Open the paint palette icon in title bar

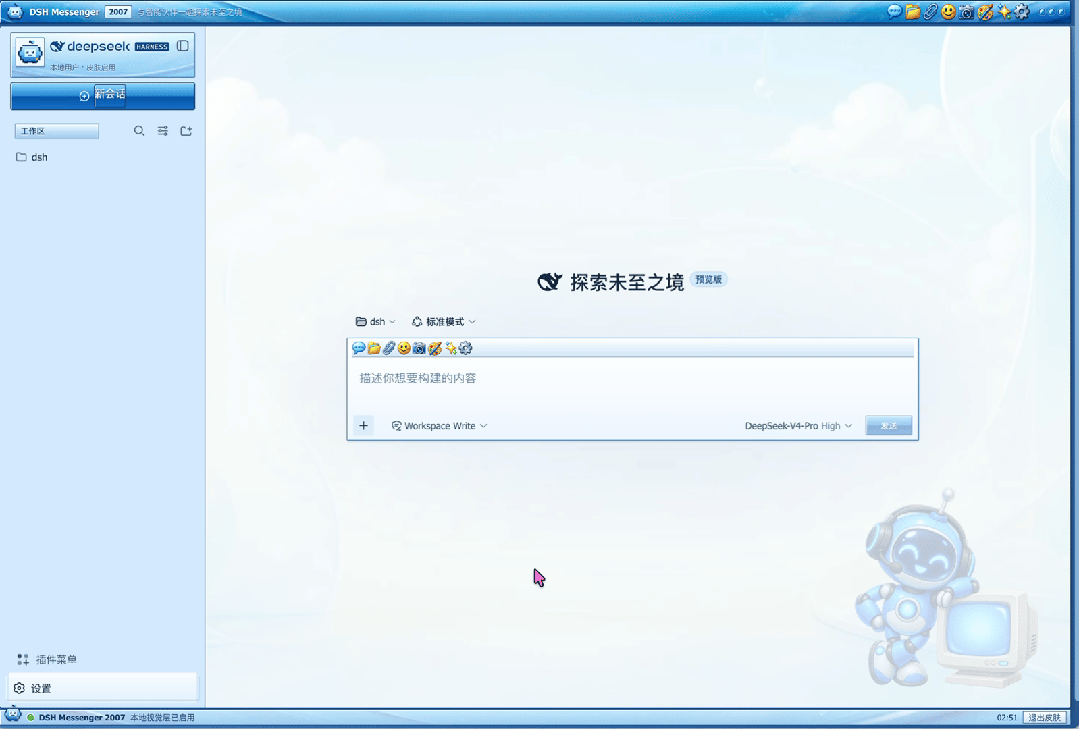pyautogui.click(x=985, y=12)
